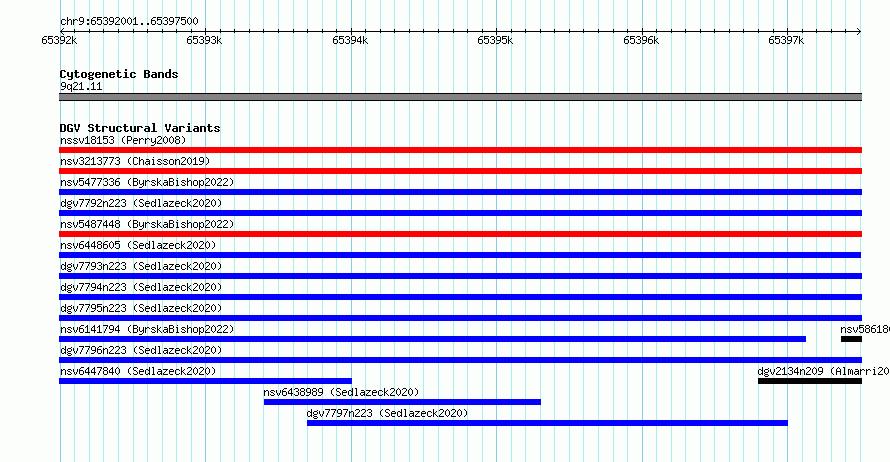Click the 65392k ruler tick label
Viewport: 890px width, 462px height.
(x=59, y=40)
